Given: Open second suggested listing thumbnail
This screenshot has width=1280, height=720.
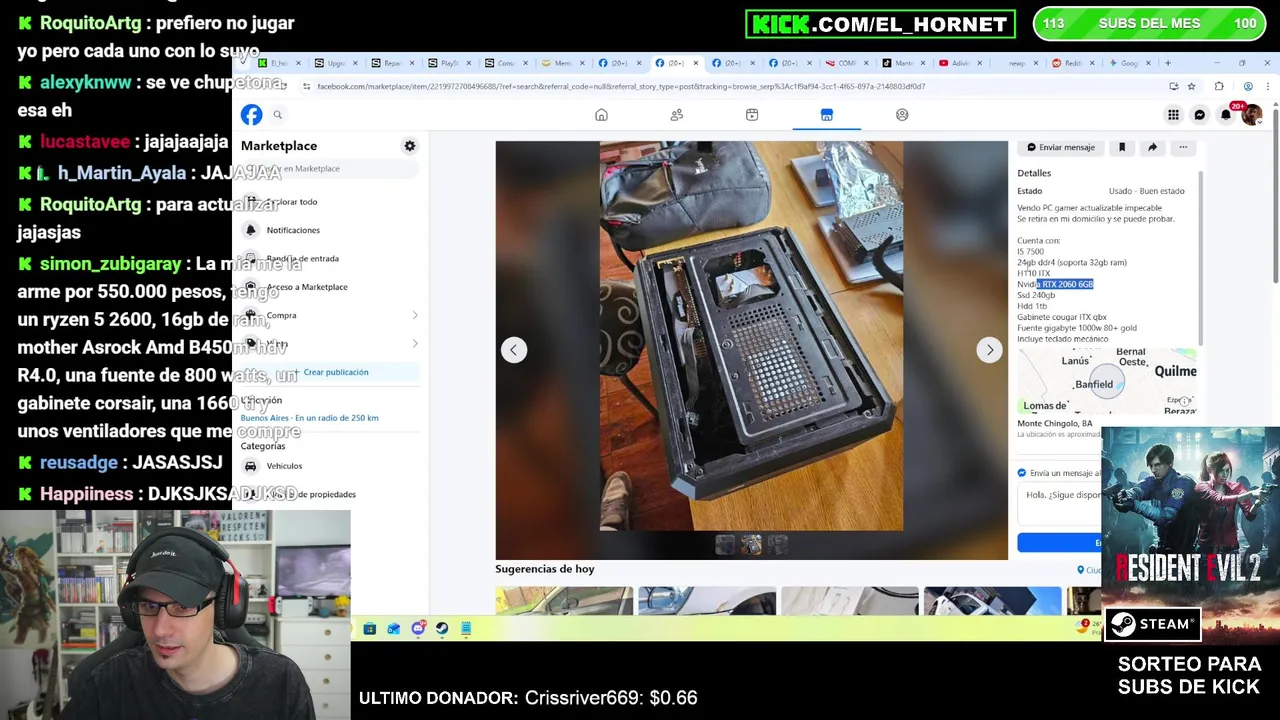Looking at the screenshot, I should [706, 601].
